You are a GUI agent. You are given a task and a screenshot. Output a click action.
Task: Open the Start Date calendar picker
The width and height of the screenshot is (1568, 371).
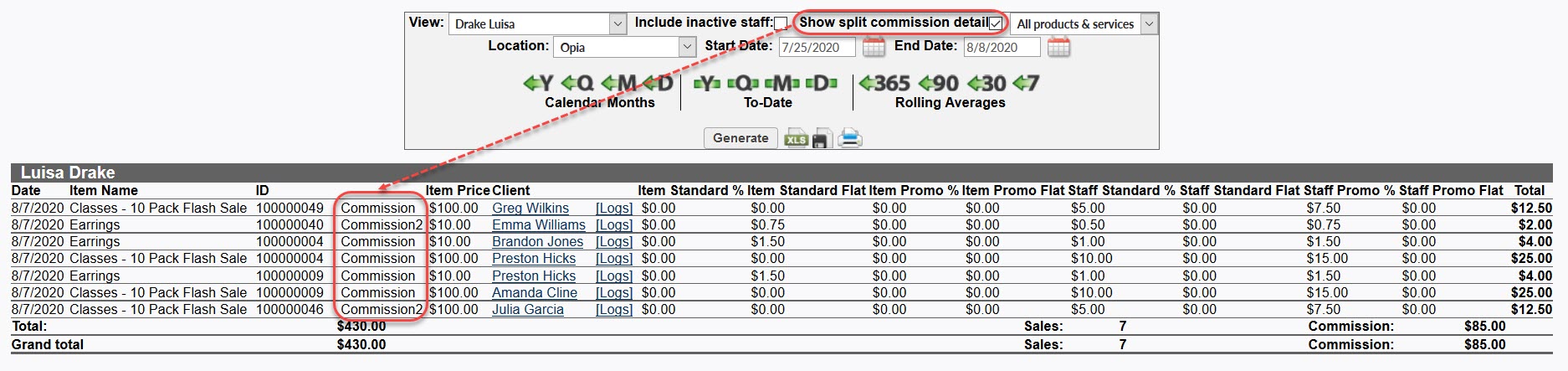(x=874, y=48)
